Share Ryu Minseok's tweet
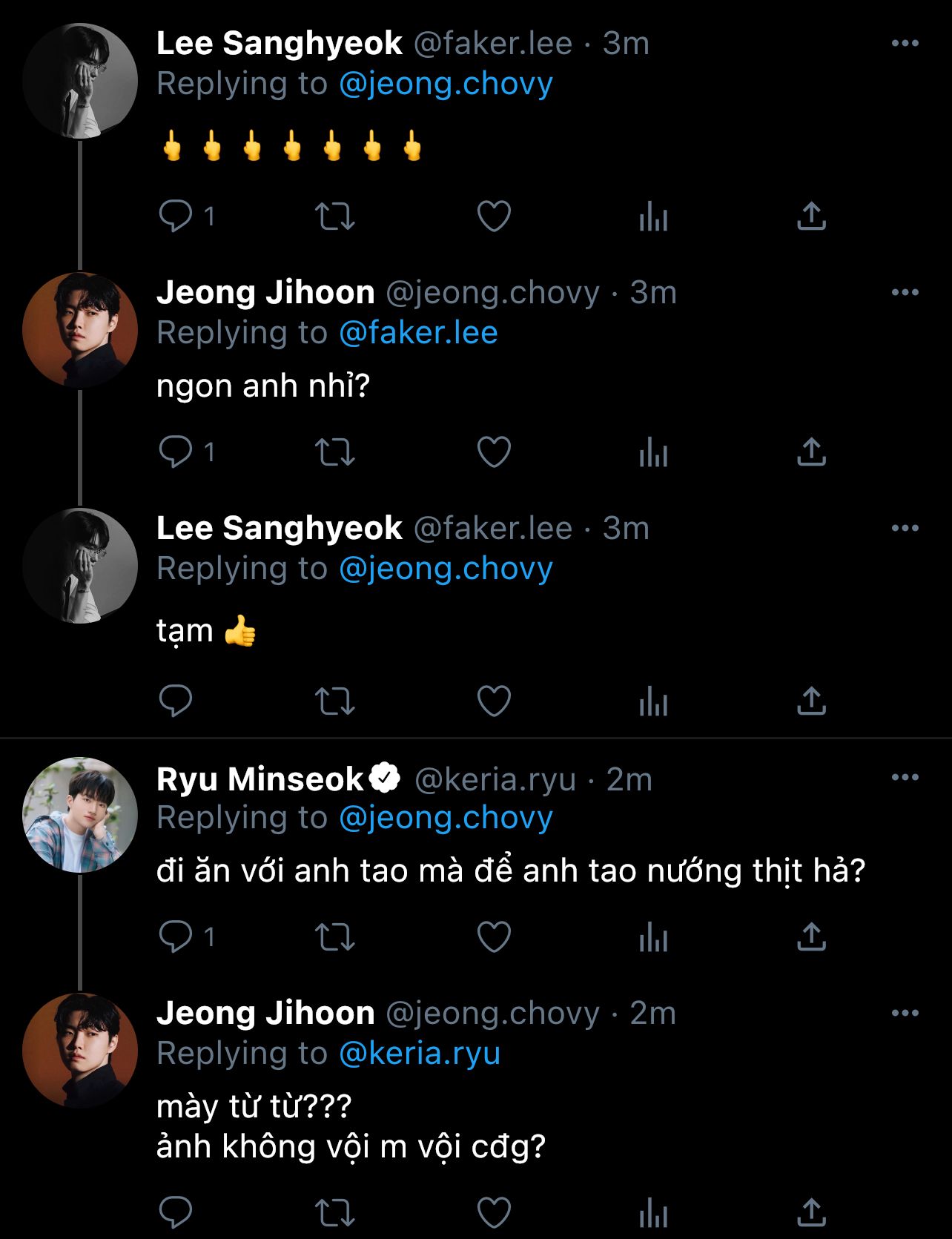Image resolution: width=952 pixels, height=1239 pixels. [811, 937]
